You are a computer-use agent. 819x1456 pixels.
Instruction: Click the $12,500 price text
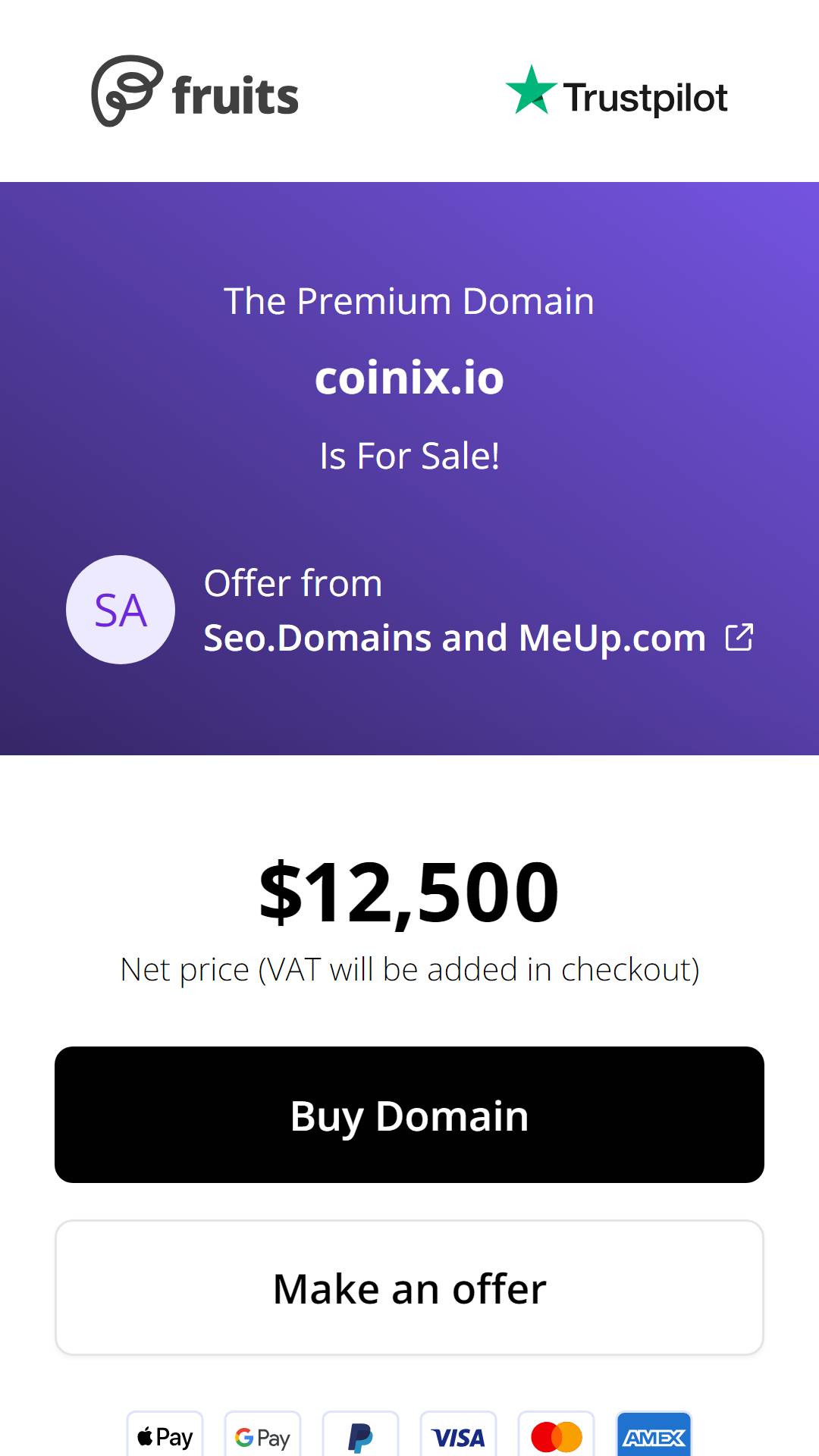pos(409,893)
